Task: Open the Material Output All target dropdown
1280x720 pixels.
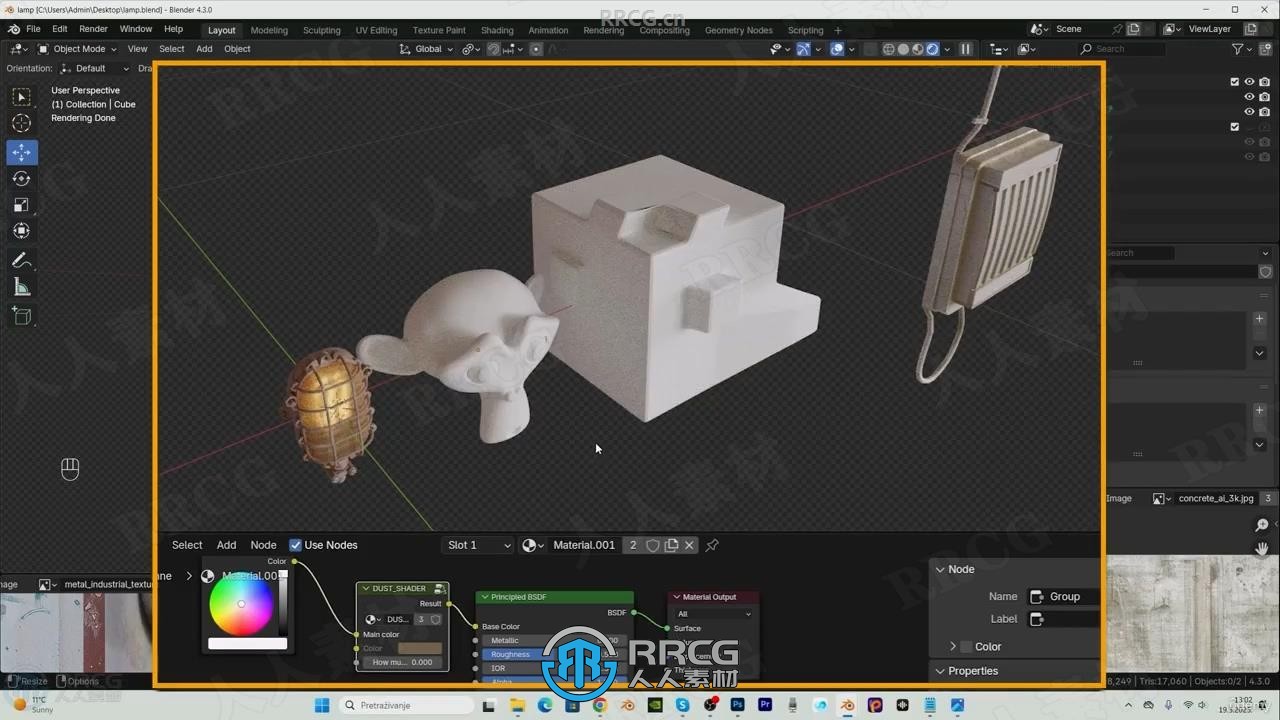Action: (714, 614)
